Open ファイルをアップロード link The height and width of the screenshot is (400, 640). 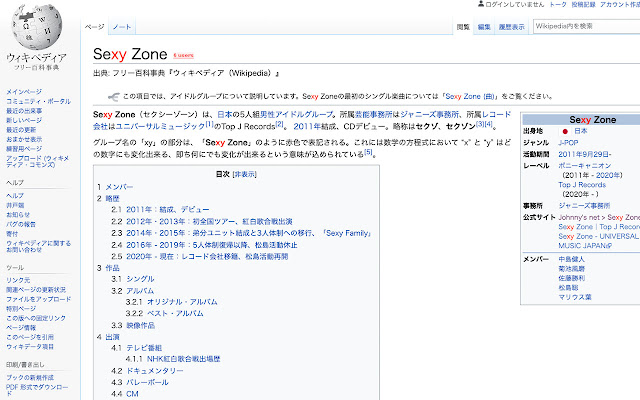(x=38, y=299)
